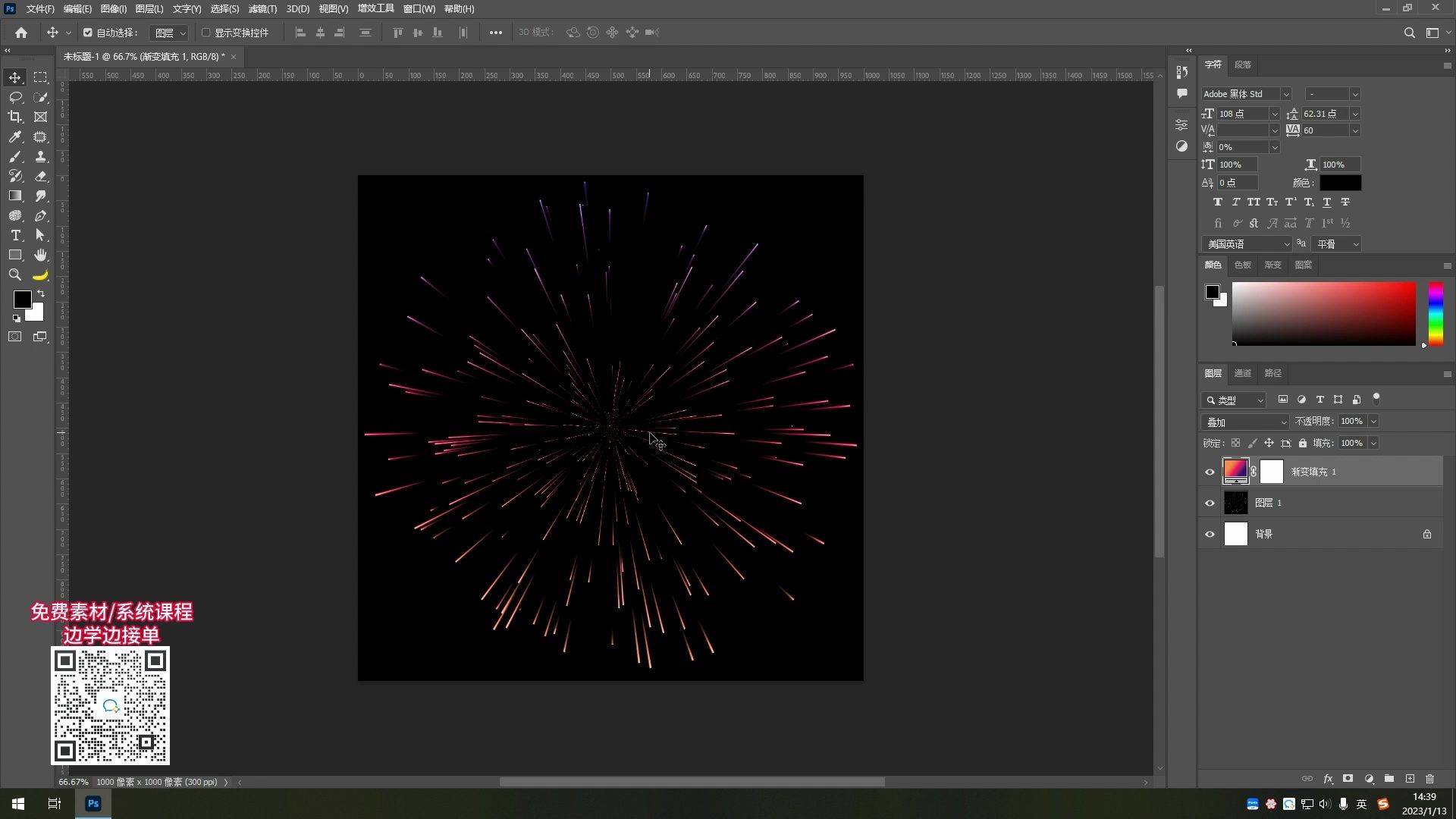Select the Lasso tool
The image size is (1456, 819).
coord(15,97)
